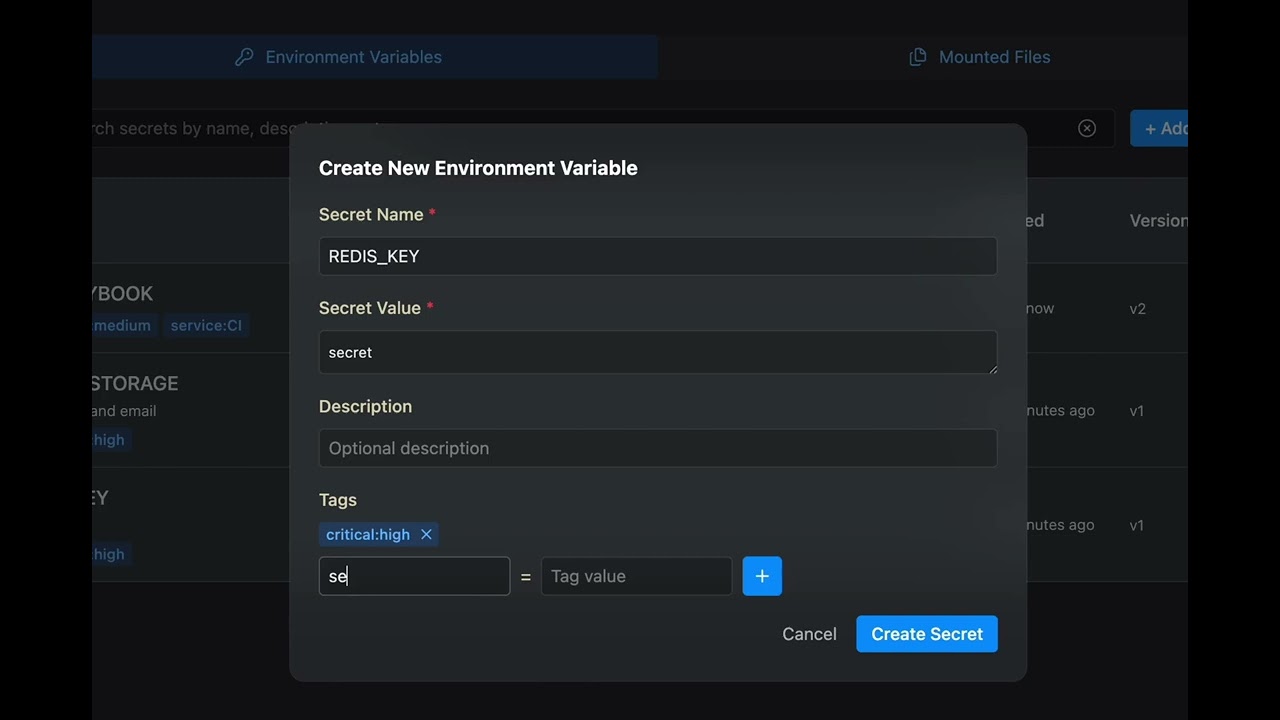Image resolution: width=1280 pixels, height=720 pixels.
Task: Click the Description label
Action: (365, 406)
